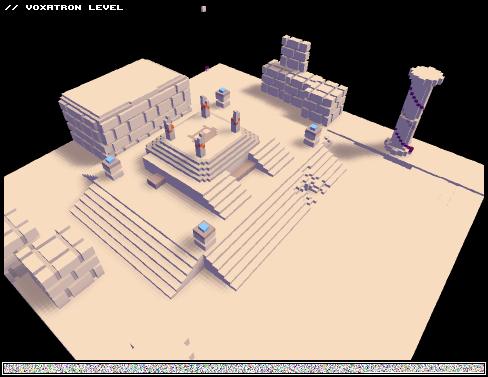The height and width of the screenshot is (377, 488).
Task: Click the blue-topped pedestal beside the ruined brick wall
Action: click(x=313, y=135)
